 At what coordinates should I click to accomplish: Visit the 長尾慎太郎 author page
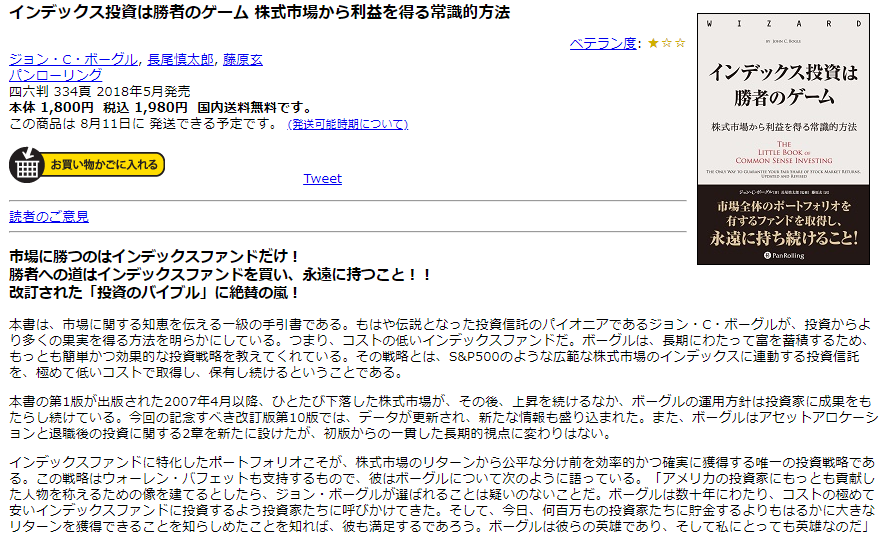click(180, 59)
